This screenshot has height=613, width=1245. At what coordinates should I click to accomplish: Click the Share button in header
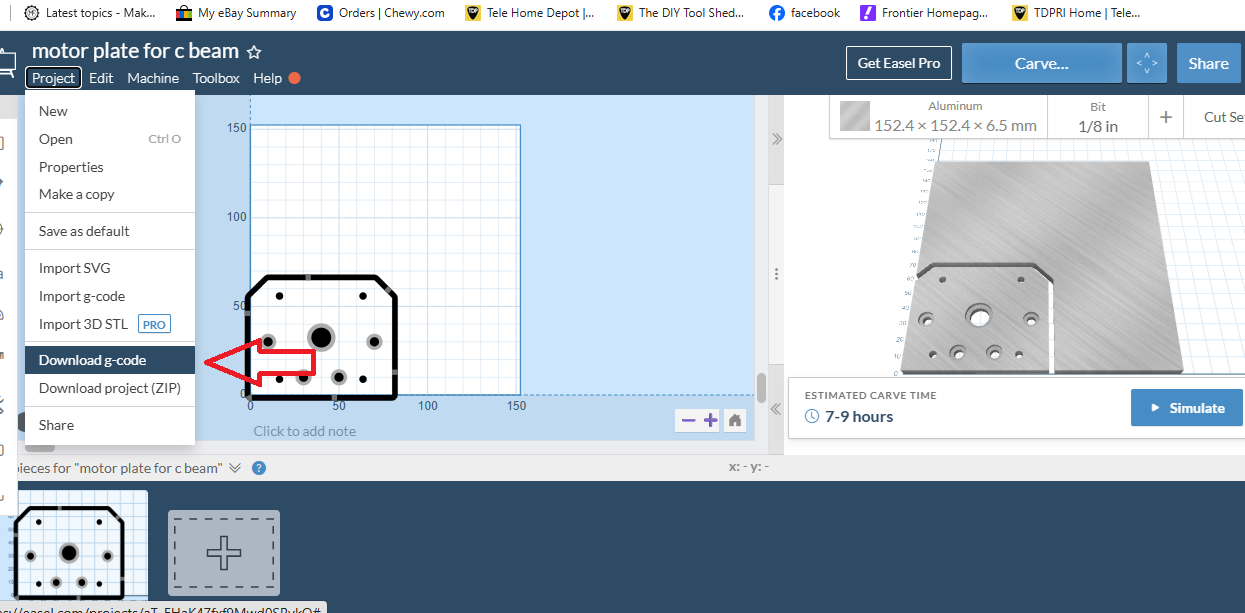point(1208,63)
